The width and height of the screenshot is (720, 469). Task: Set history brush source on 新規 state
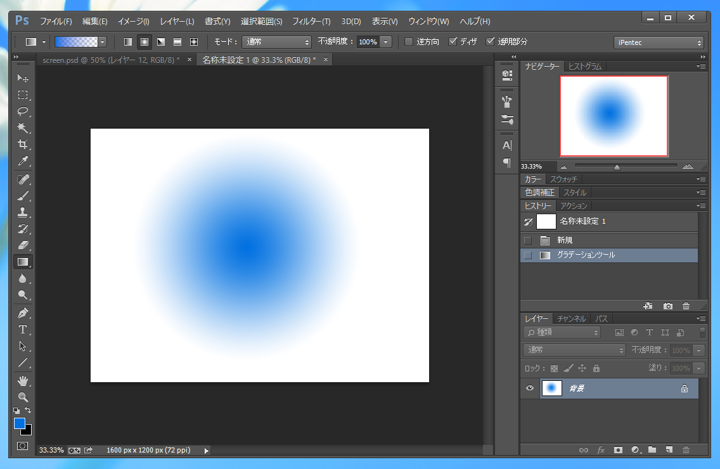(528, 240)
